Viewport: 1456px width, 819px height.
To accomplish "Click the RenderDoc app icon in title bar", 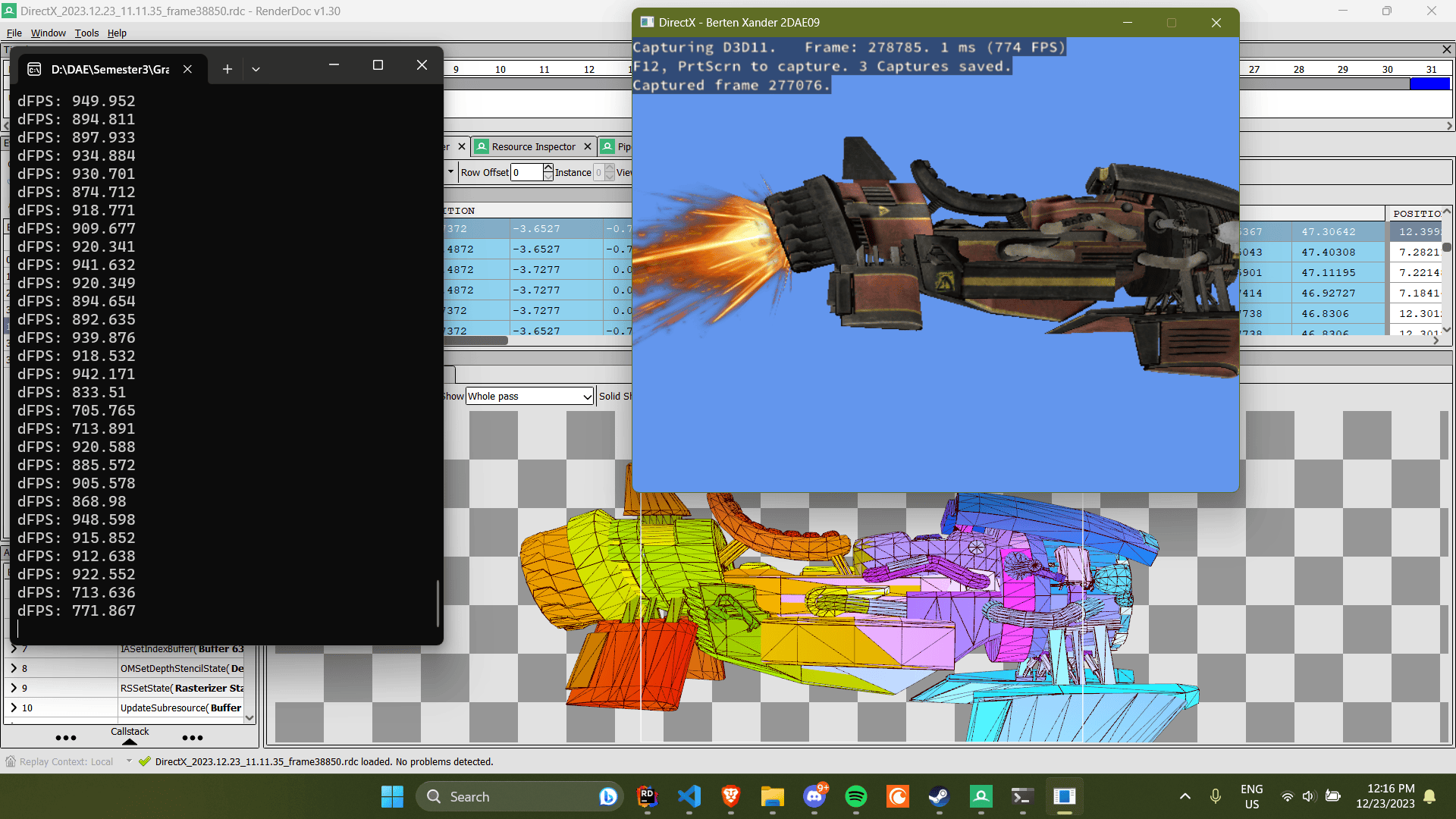I will [9, 11].
